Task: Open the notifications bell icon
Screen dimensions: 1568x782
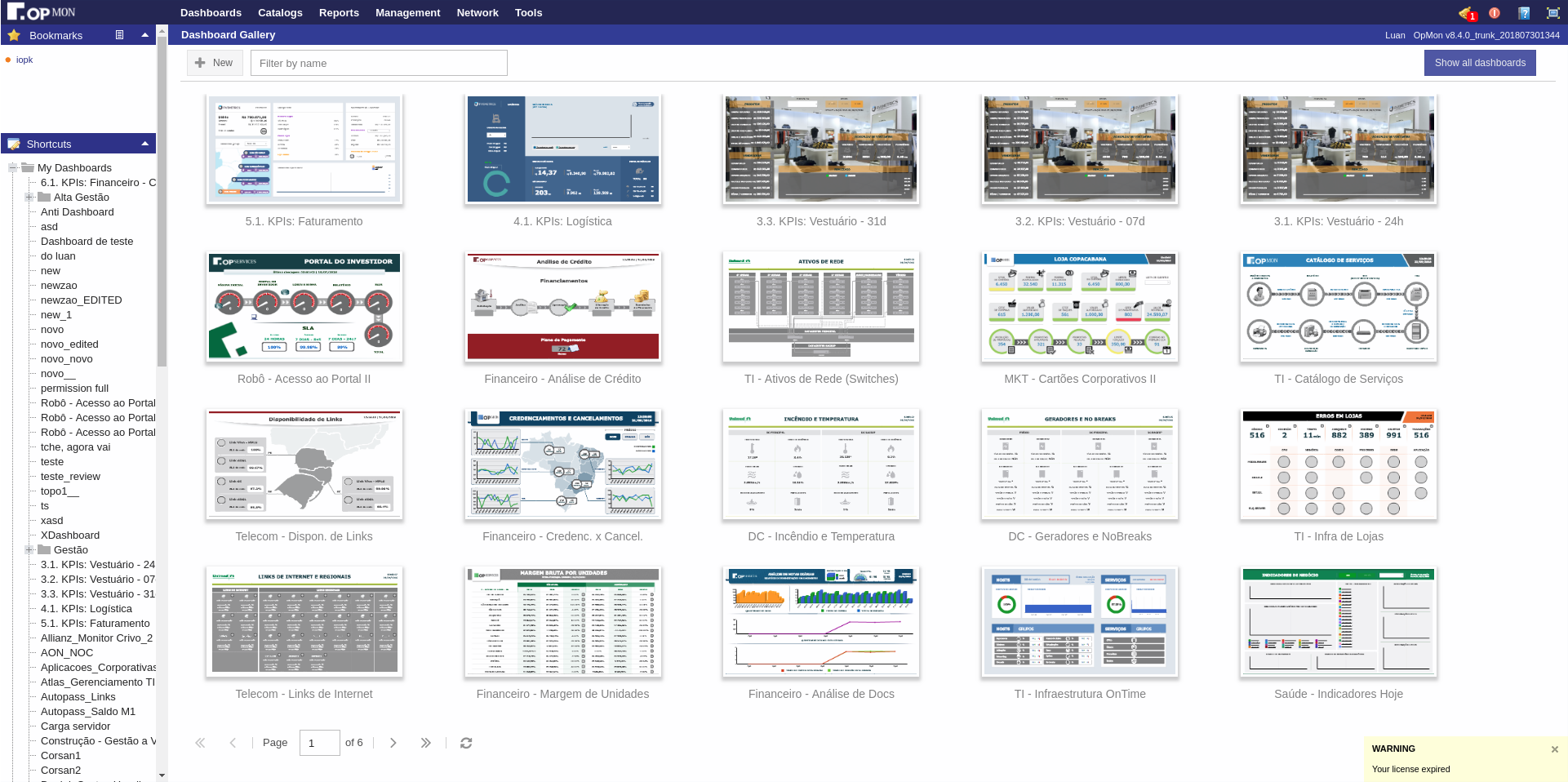Action: click(1466, 13)
